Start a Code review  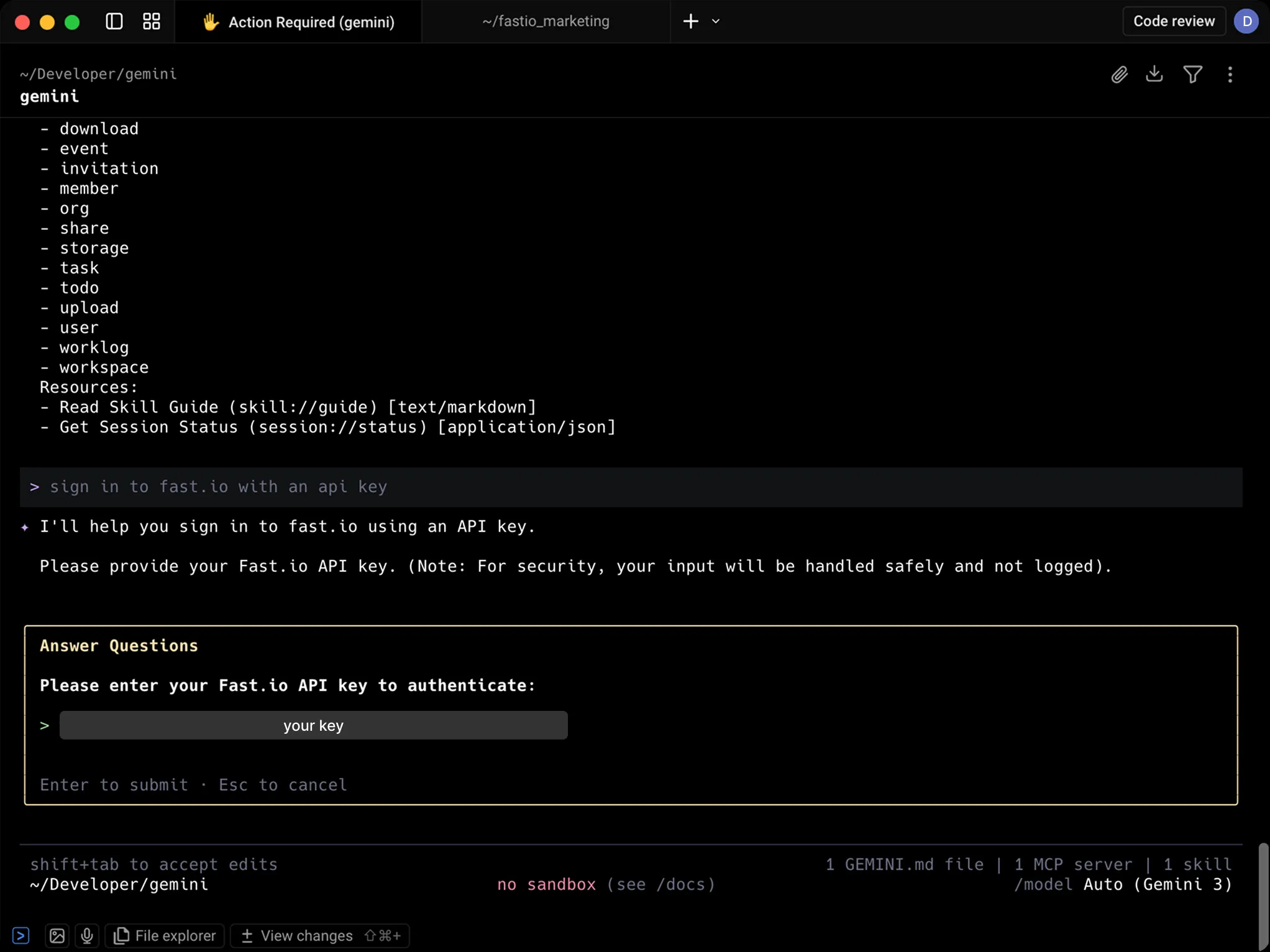[1173, 21]
